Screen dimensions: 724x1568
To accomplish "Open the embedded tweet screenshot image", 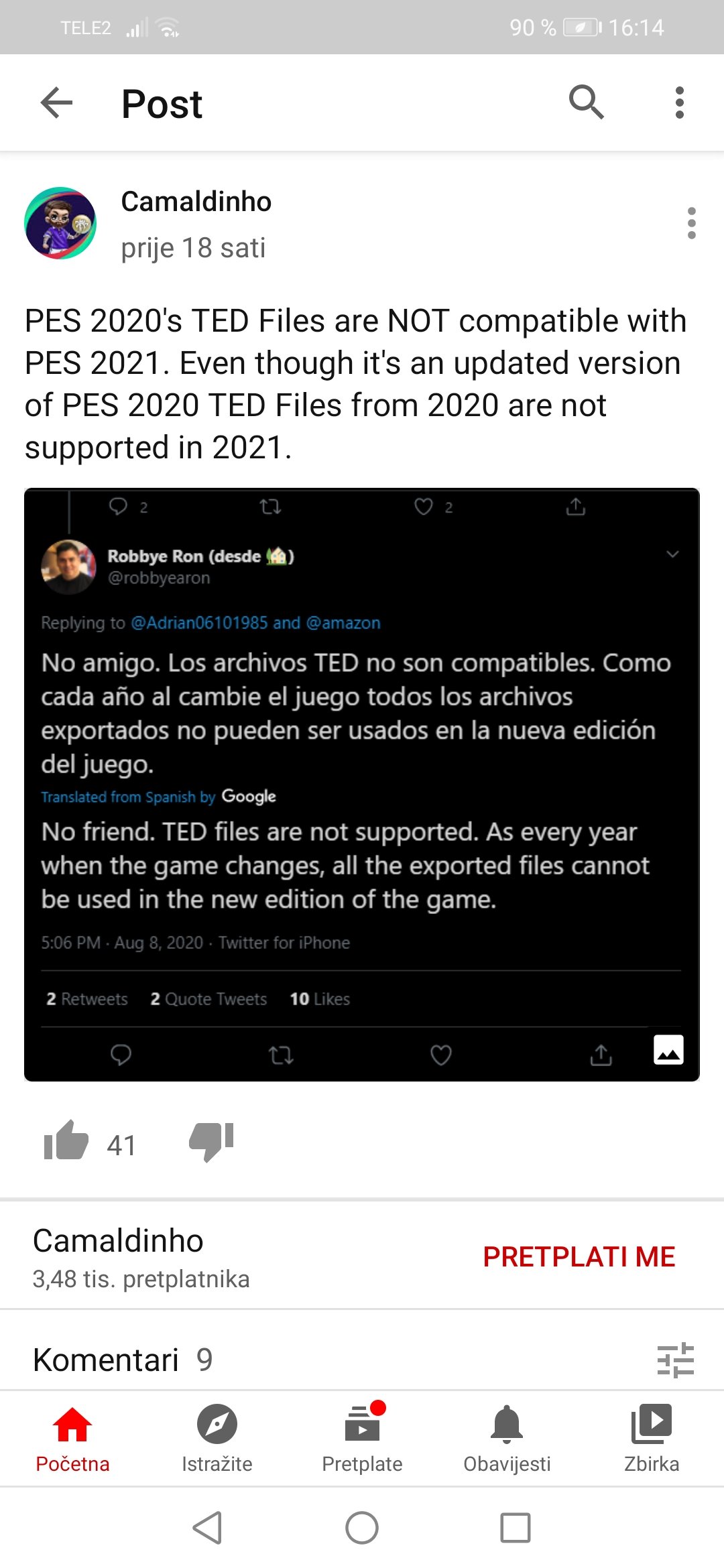I will point(362,784).
